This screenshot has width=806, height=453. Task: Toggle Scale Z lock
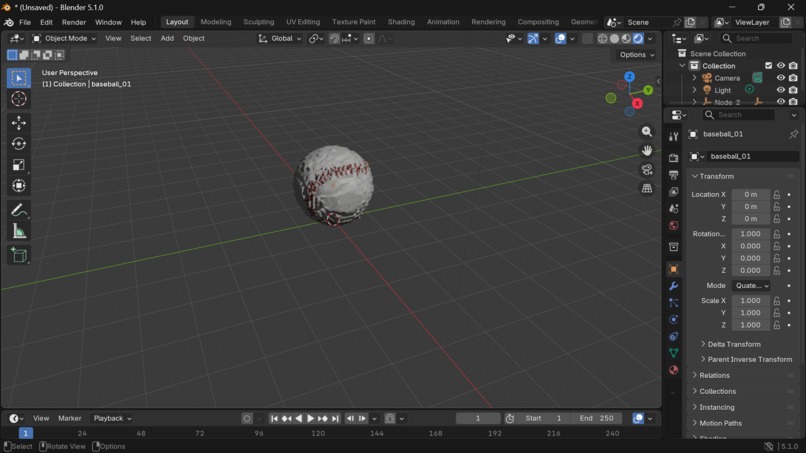(777, 325)
